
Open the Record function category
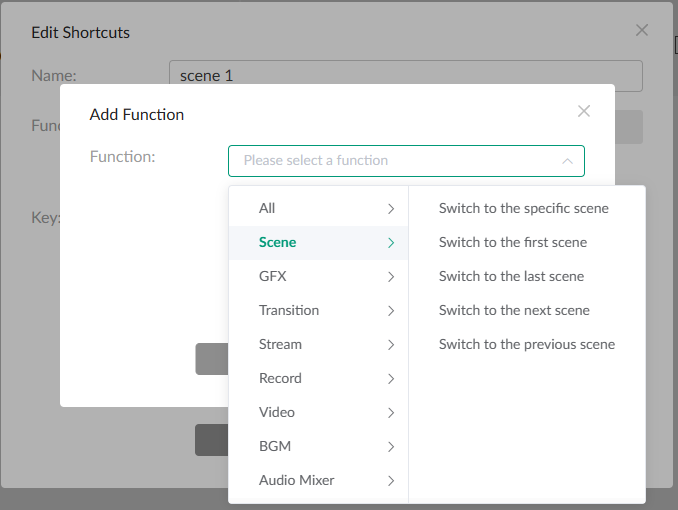coord(280,378)
